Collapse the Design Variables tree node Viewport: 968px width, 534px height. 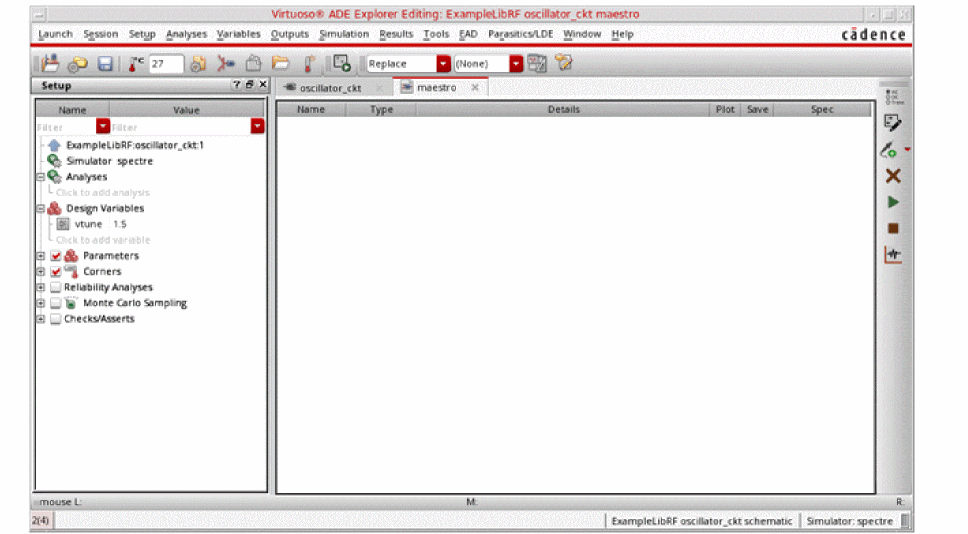pyautogui.click(x=41, y=208)
